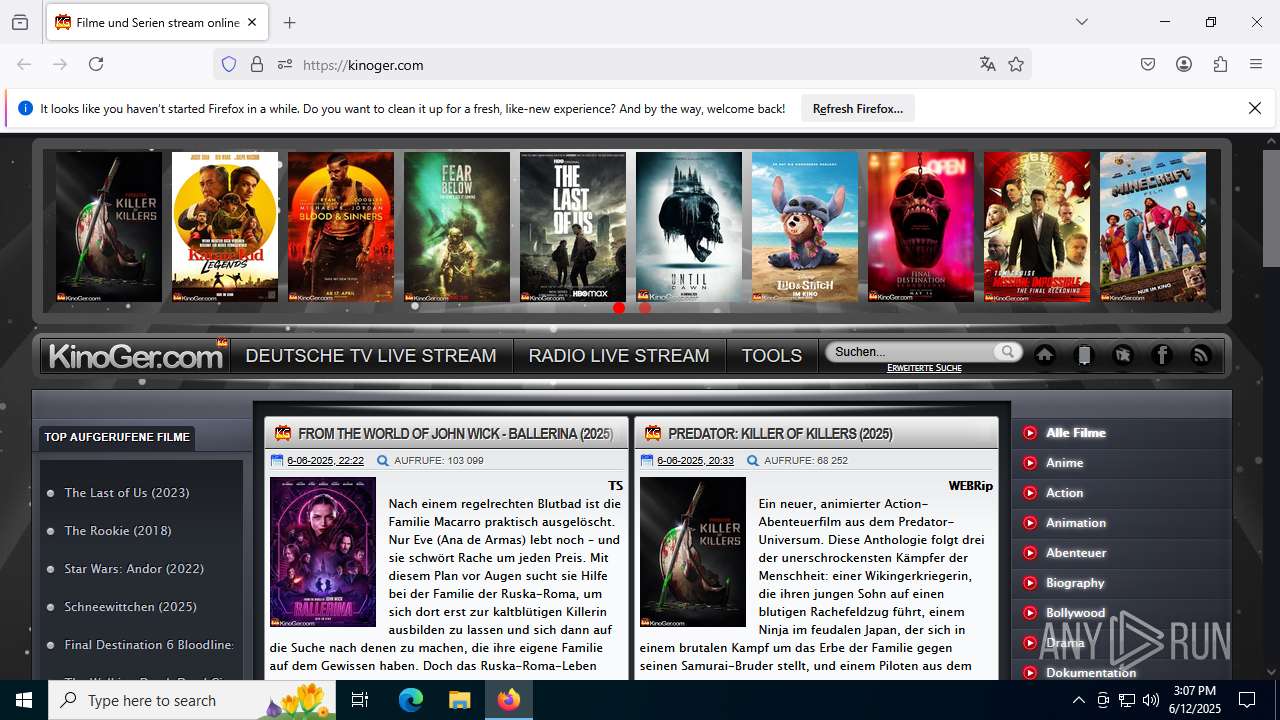Open File Explorer from taskbar

point(459,700)
